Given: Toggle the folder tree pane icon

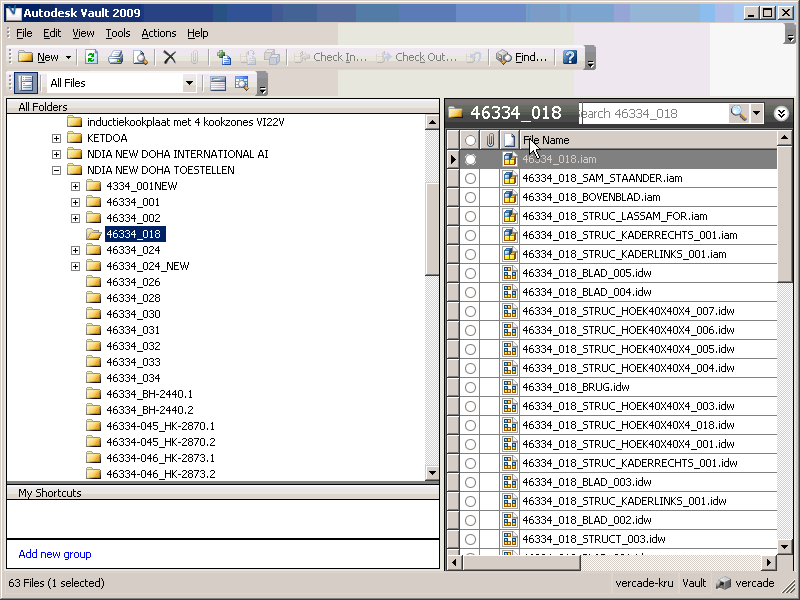Looking at the screenshot, I should pyautogui.click(x=26, y=83).
